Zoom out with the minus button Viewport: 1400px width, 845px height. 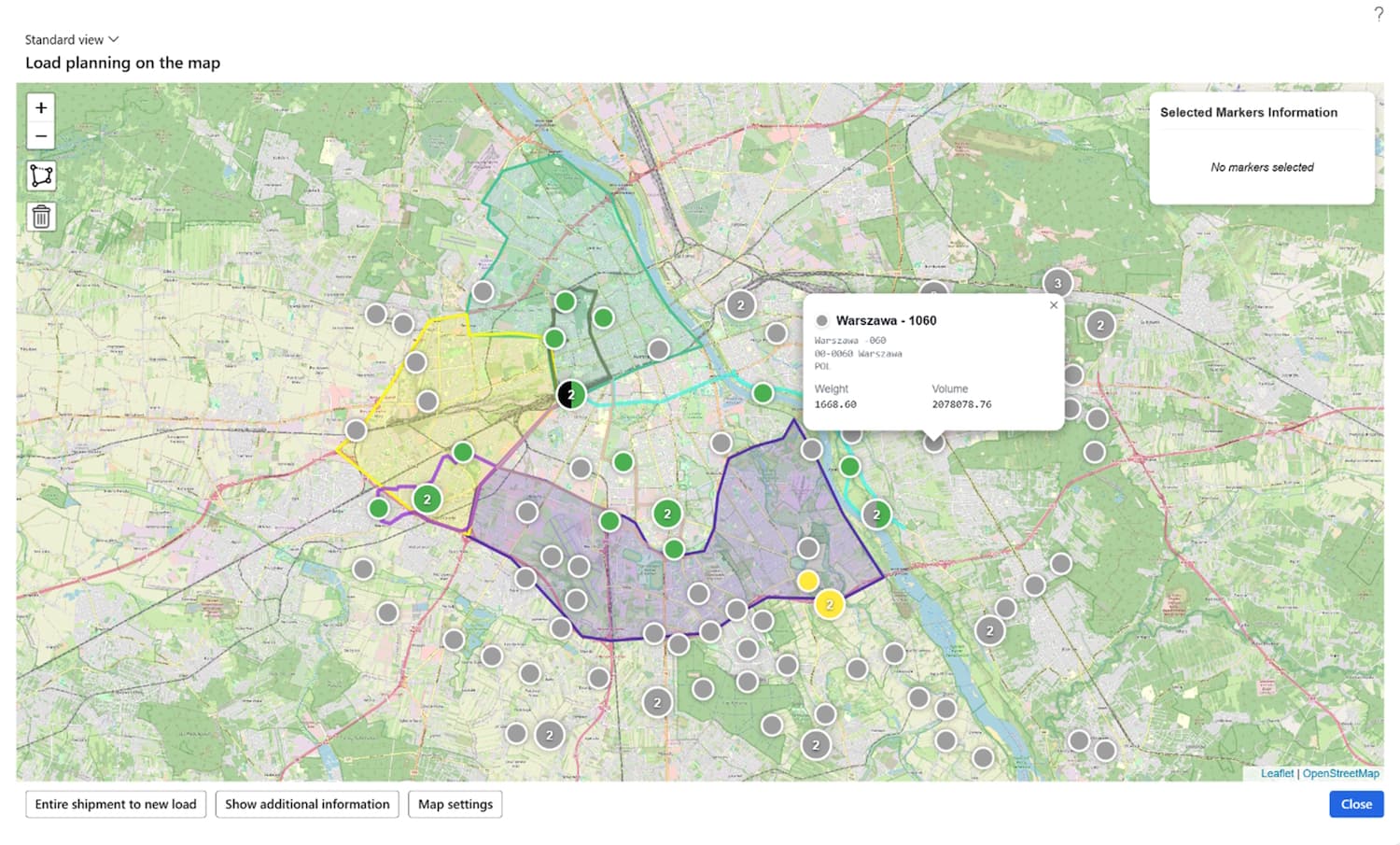point(41,136)
